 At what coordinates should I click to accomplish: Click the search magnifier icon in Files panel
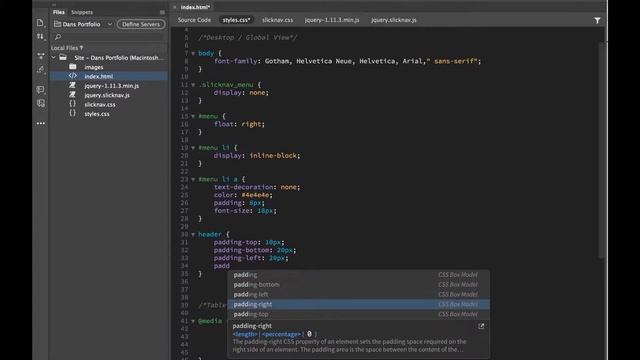click(x=58, y=37)
